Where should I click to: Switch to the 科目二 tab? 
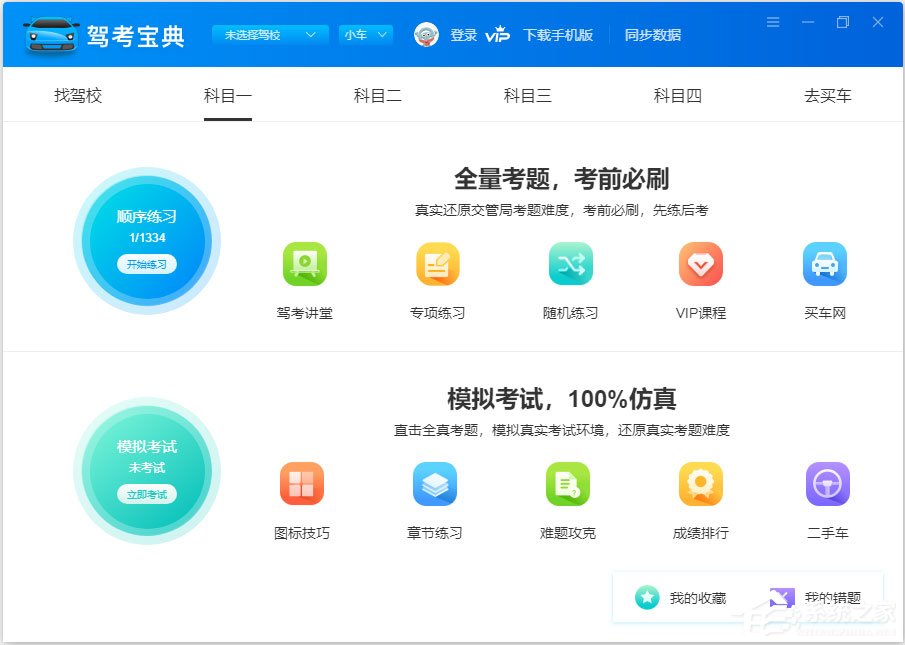click(377, 96)
